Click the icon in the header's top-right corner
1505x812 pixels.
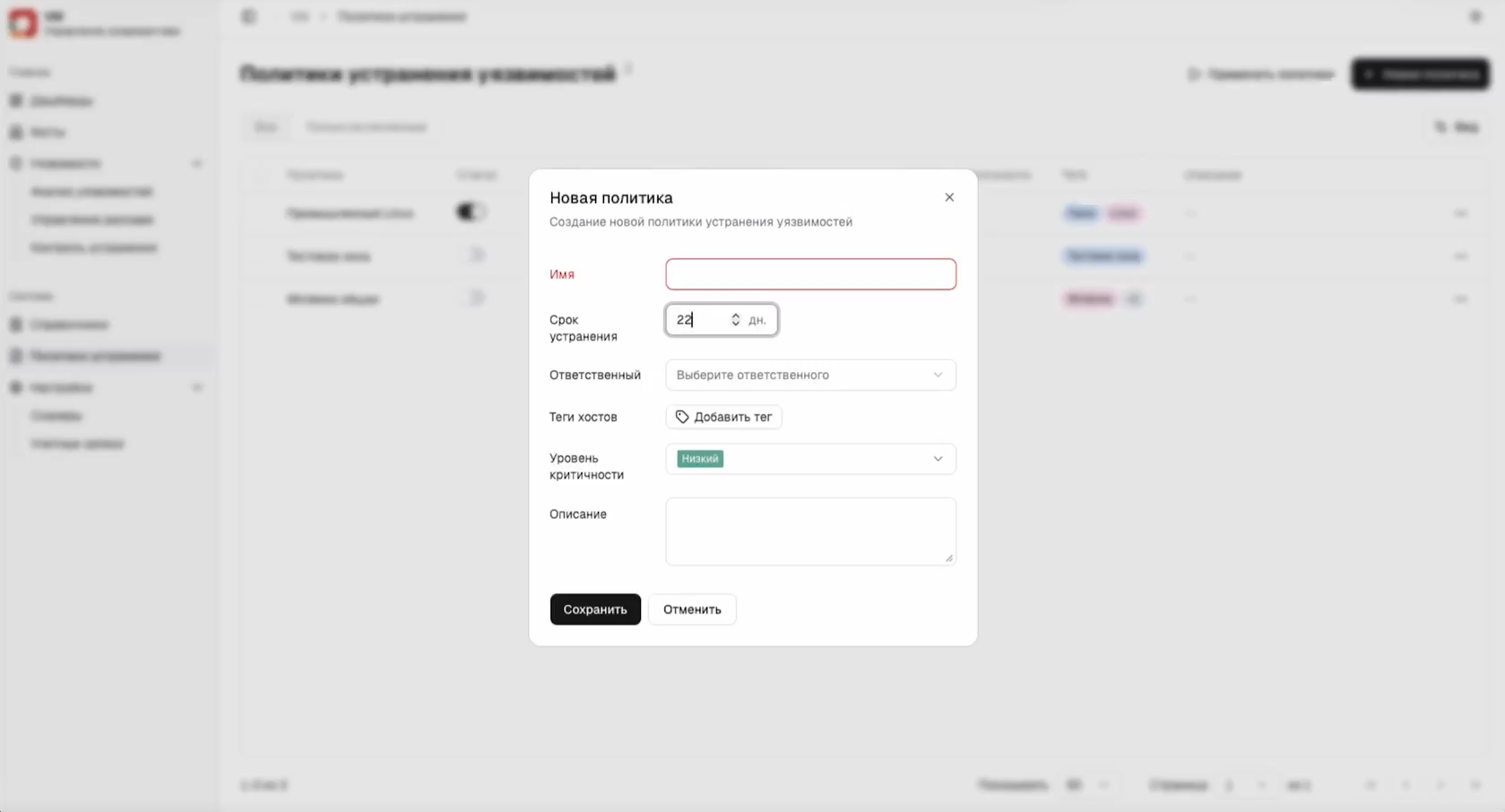[x=1475, y=16]
